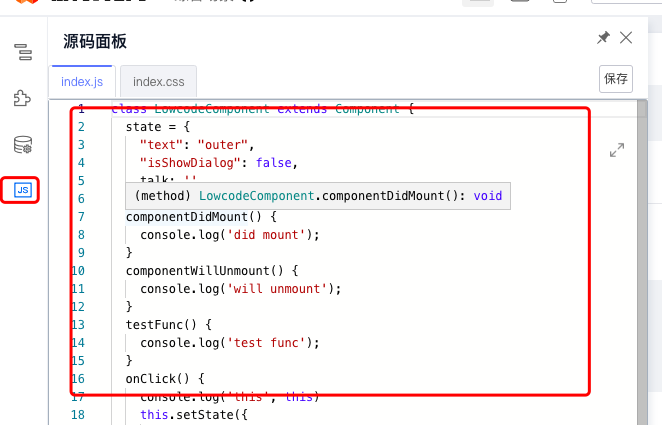Open the JS source code panel icon

[23, 190]
